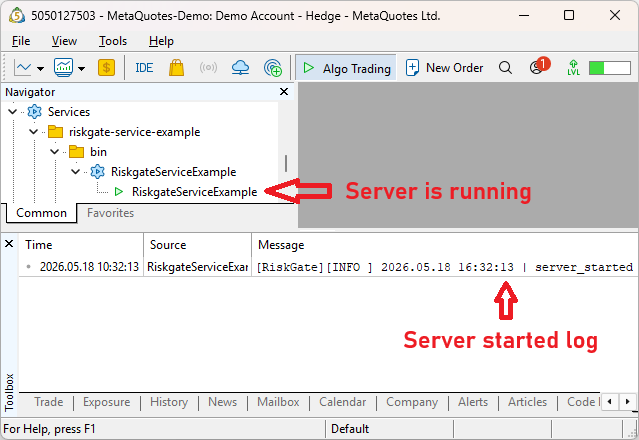
Task: Click the Navigator vertical scrollbar
Action: [286, 163]
